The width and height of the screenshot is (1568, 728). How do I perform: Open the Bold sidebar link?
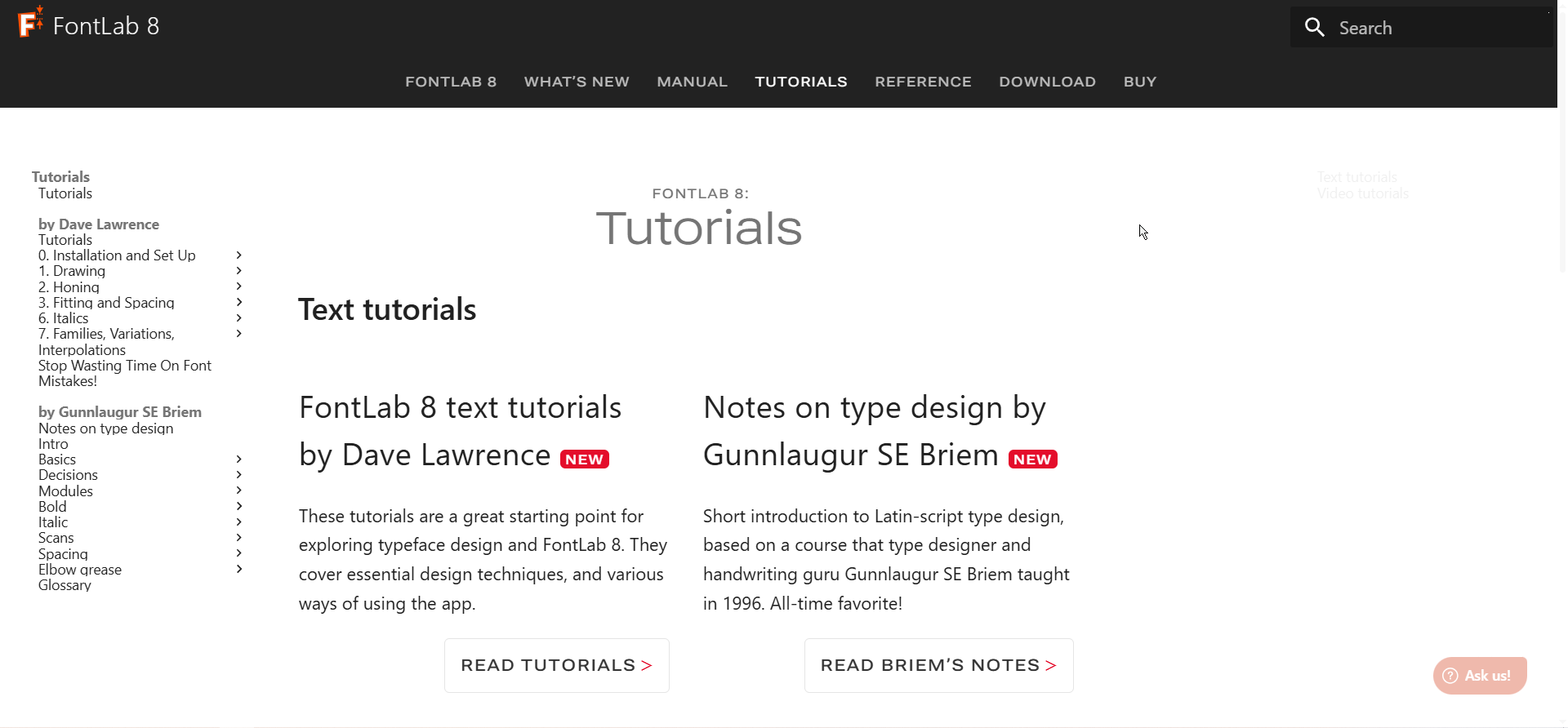pyautogui.click(x=52, y=507)
